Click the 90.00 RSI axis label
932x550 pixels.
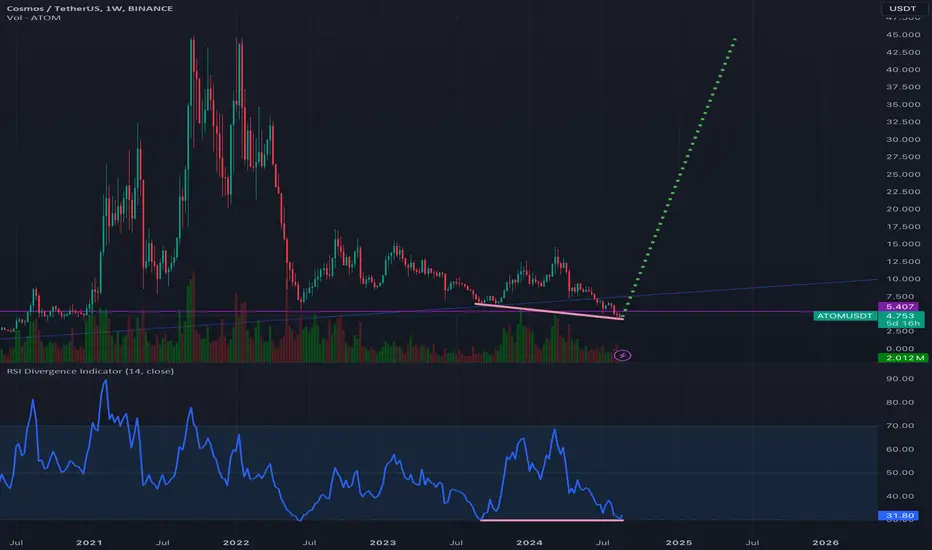coord(900,379)
